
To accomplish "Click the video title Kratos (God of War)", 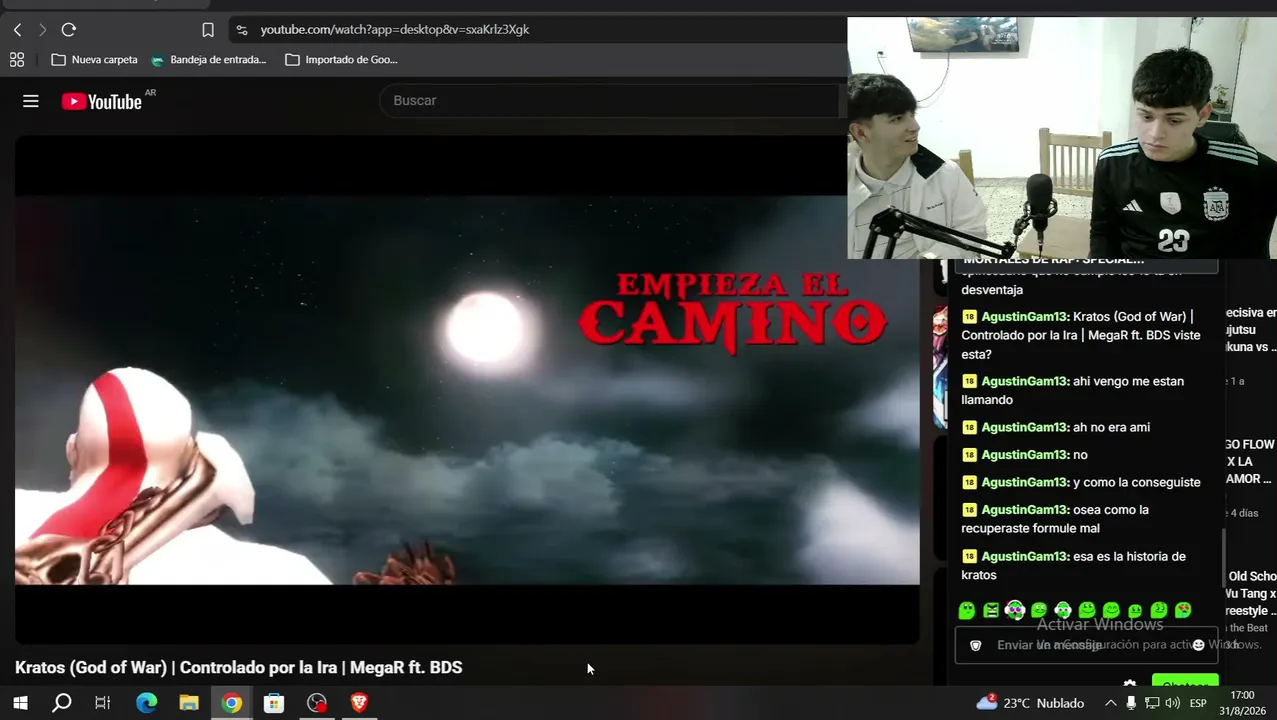I will coord(238,667).
